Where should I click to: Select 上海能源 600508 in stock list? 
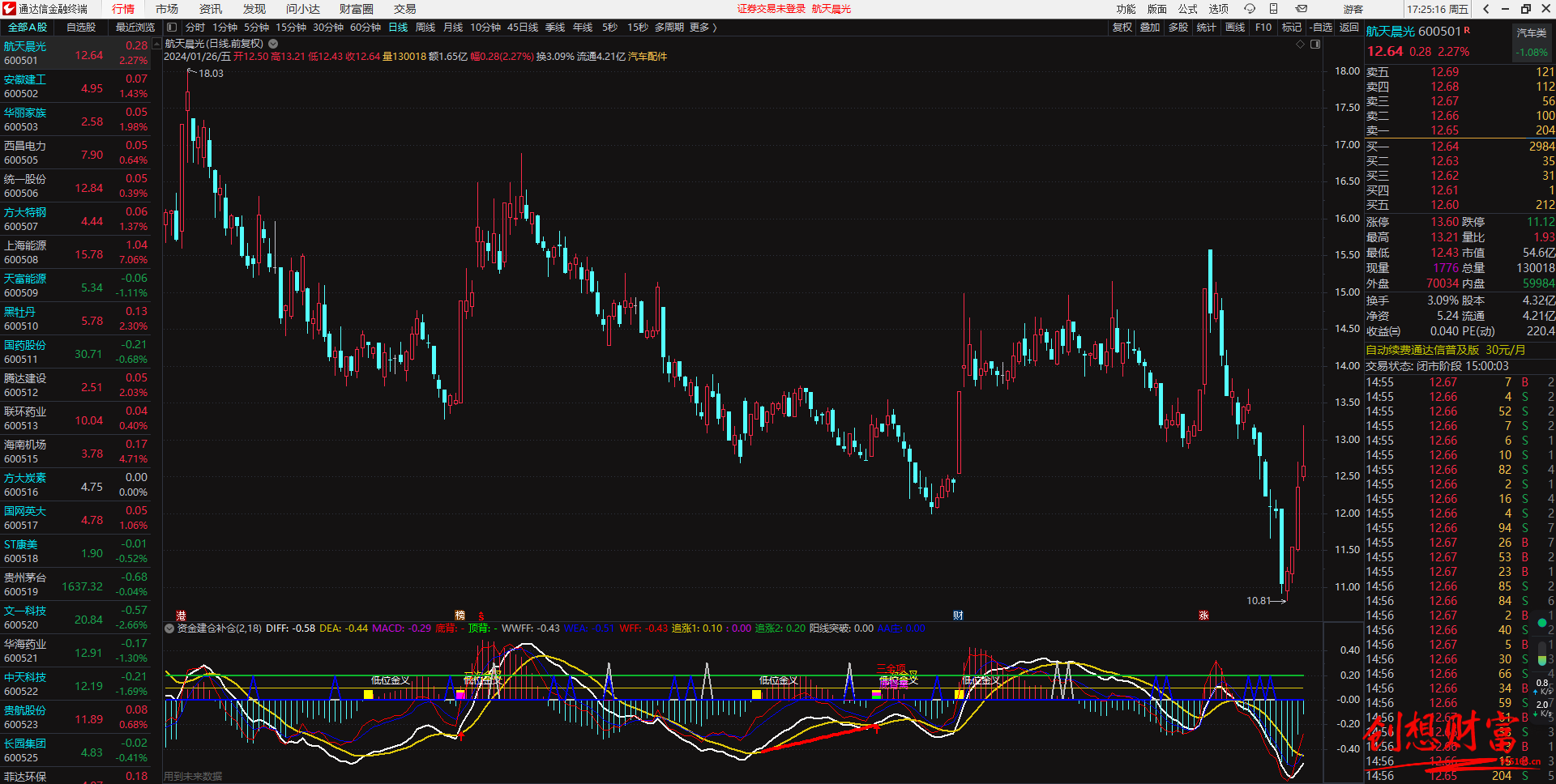(75, 252)
